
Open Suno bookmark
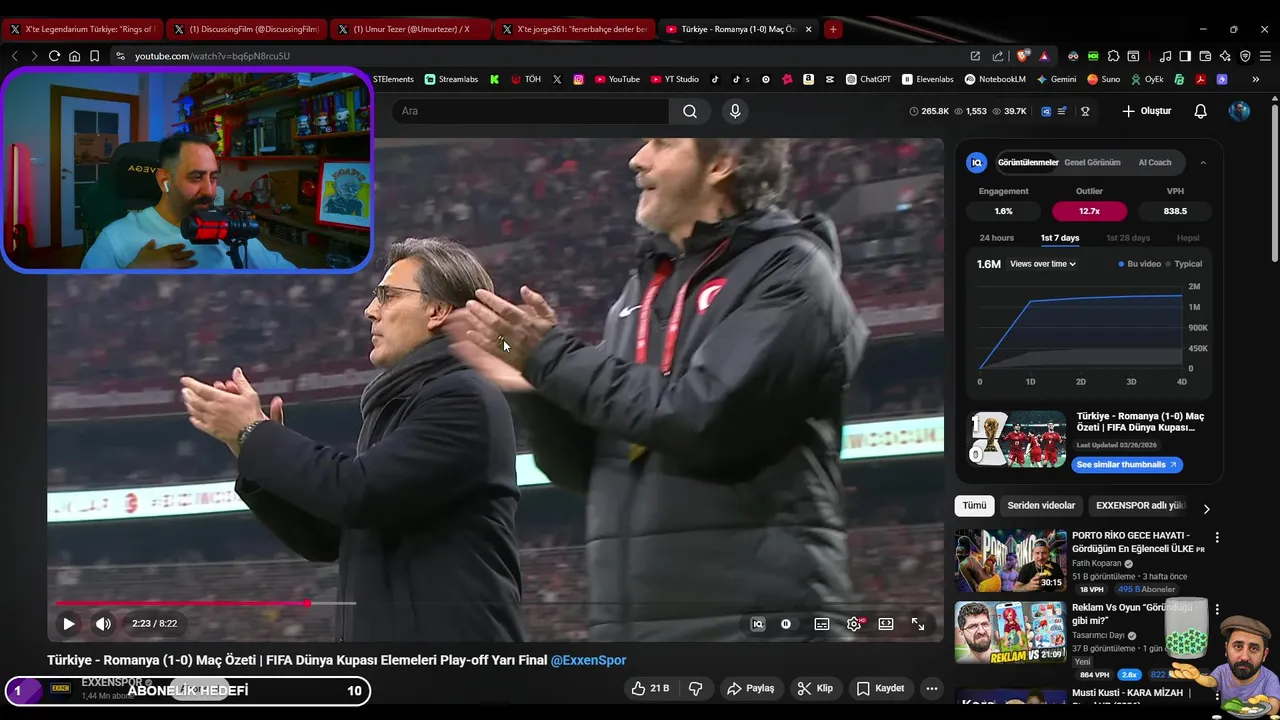pos(1104,79)
